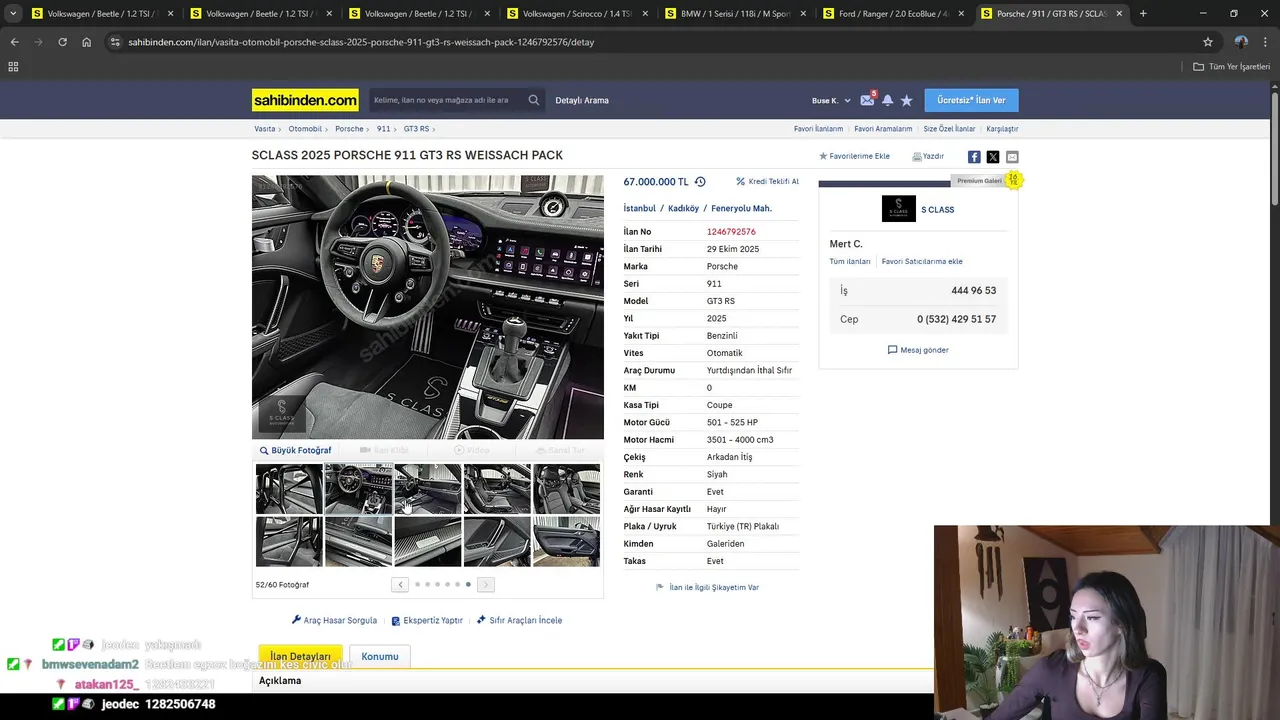Open the messages envelope icon
The height and width of the screenshot is (720, 1280).
coord(867,100)
